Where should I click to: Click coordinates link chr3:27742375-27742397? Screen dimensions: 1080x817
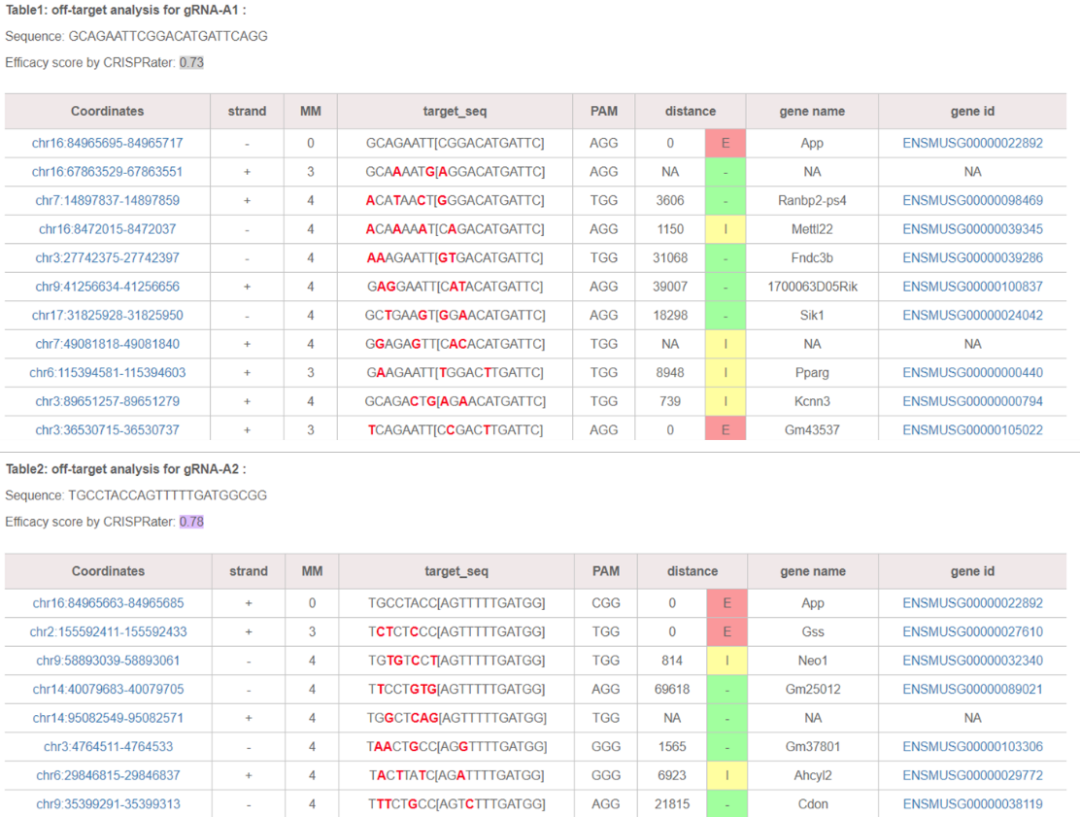(x=107, y=258)
